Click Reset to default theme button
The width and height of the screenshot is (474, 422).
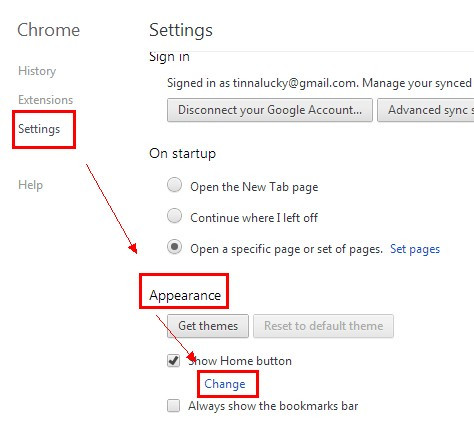(323, 326)
